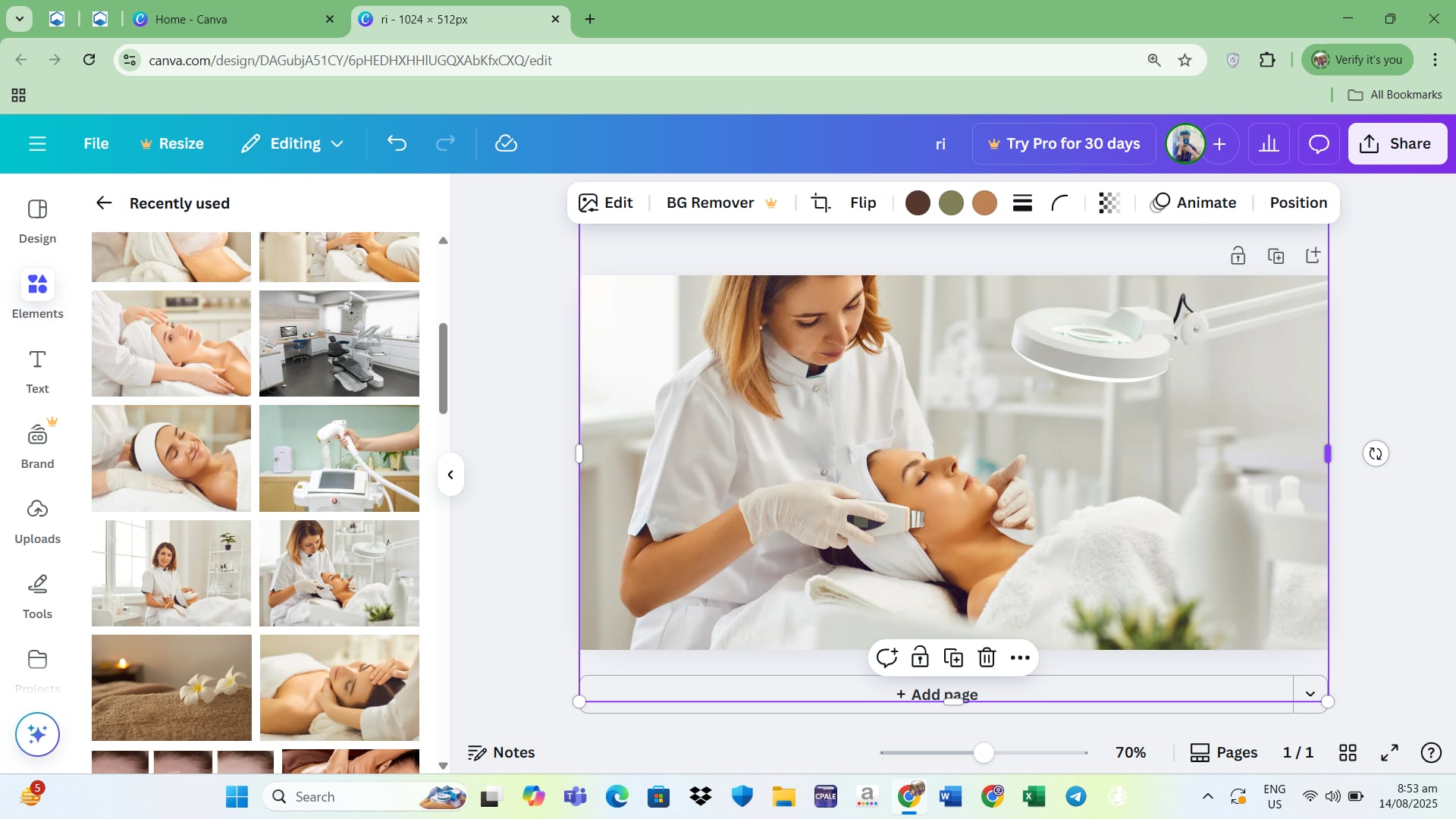This screenshot has width=1456, height=819.
Task: Toggle fullscreen presentation view
Action: tap(1389, 752)
